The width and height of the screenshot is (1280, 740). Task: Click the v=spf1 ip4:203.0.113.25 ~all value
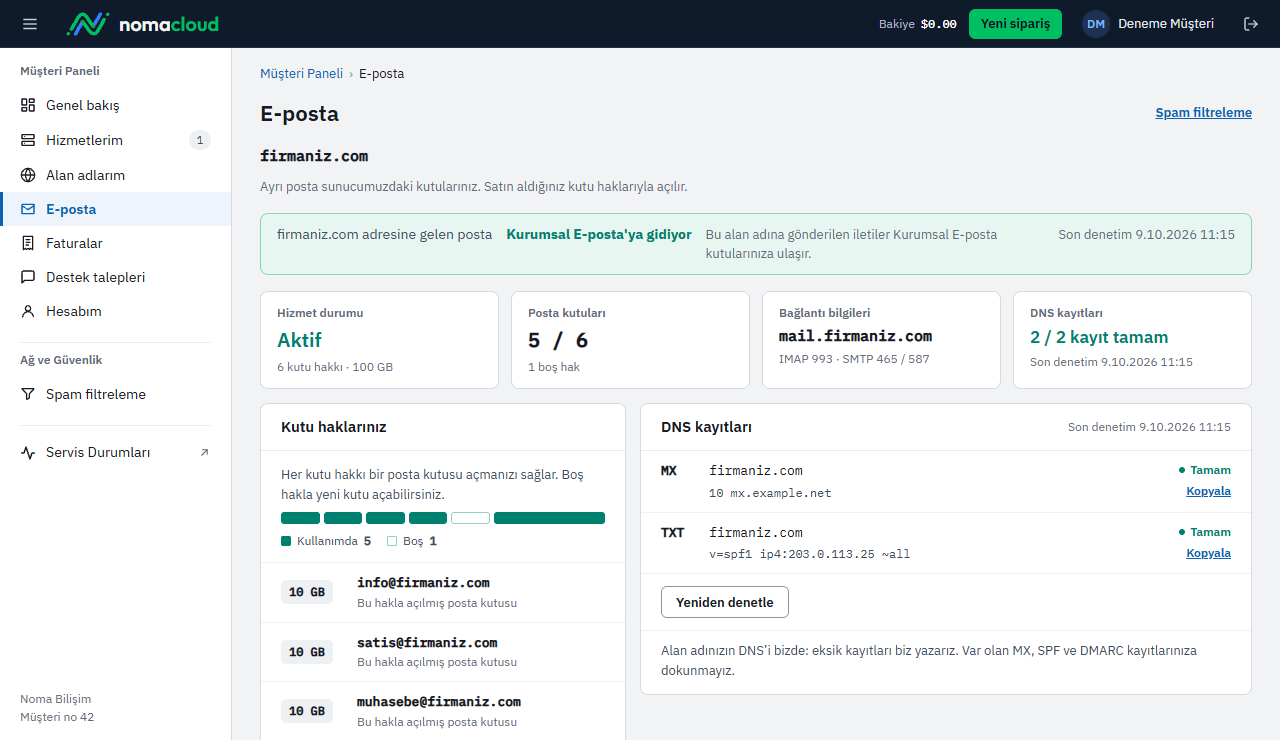click(810, 554)
